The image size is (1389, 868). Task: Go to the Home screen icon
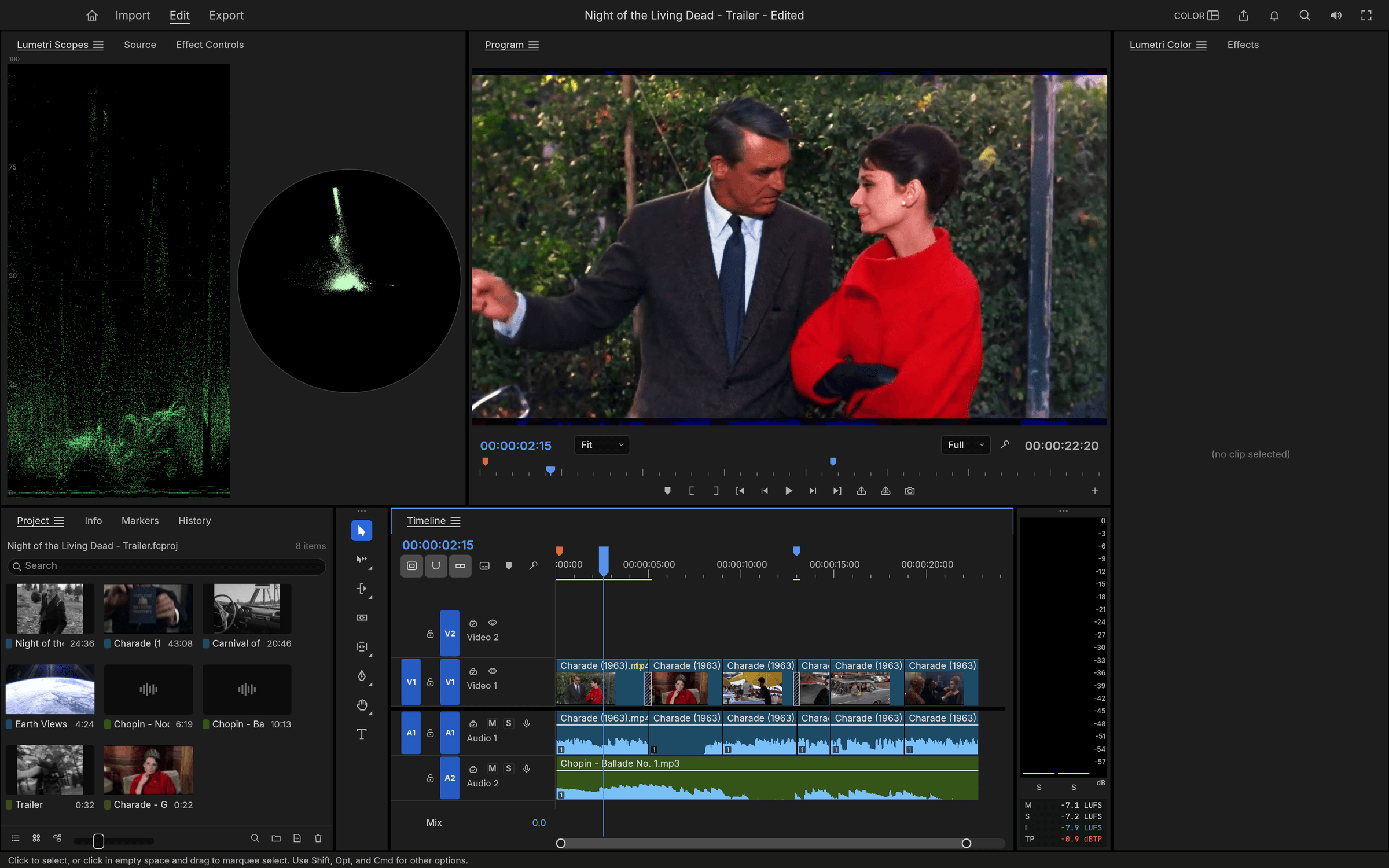[91, 16]
